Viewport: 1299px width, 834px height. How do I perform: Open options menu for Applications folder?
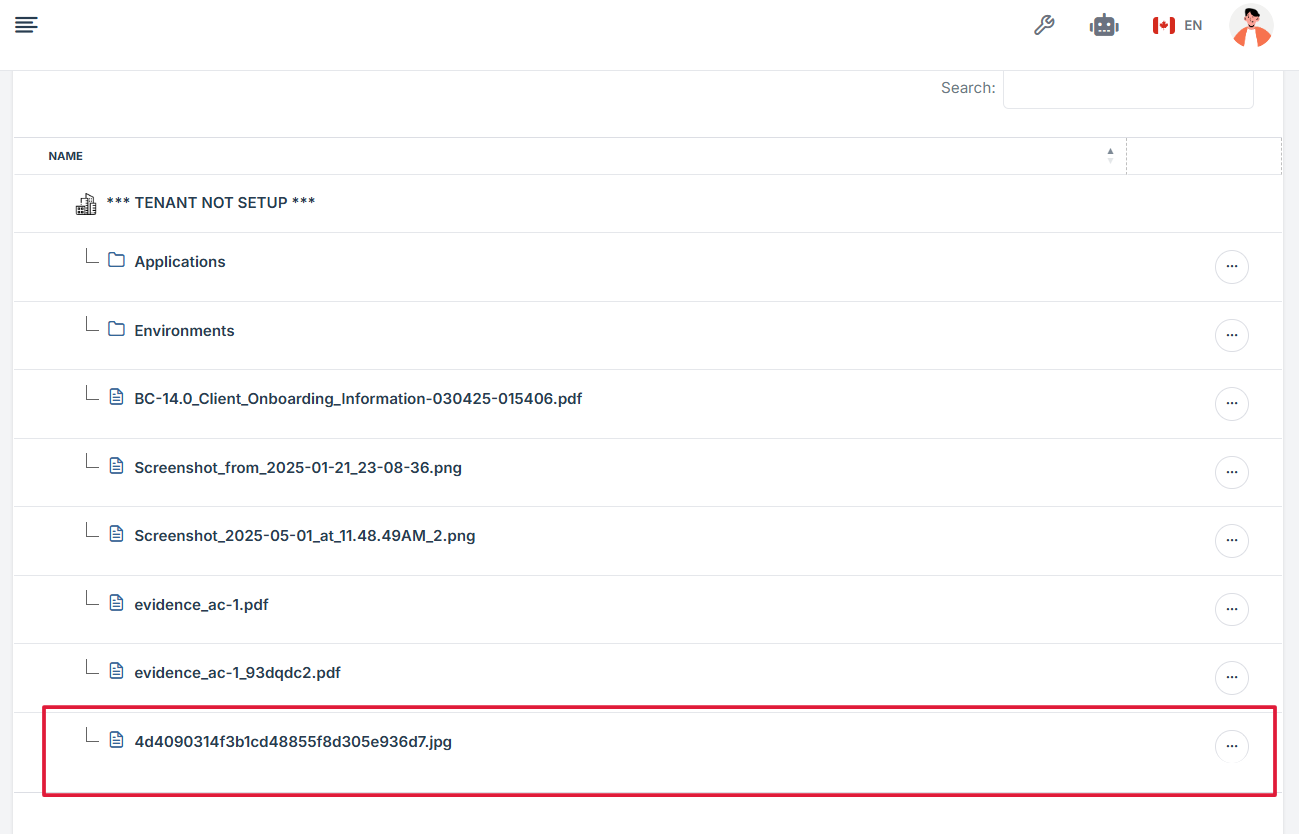click(x=1231, y=267)
